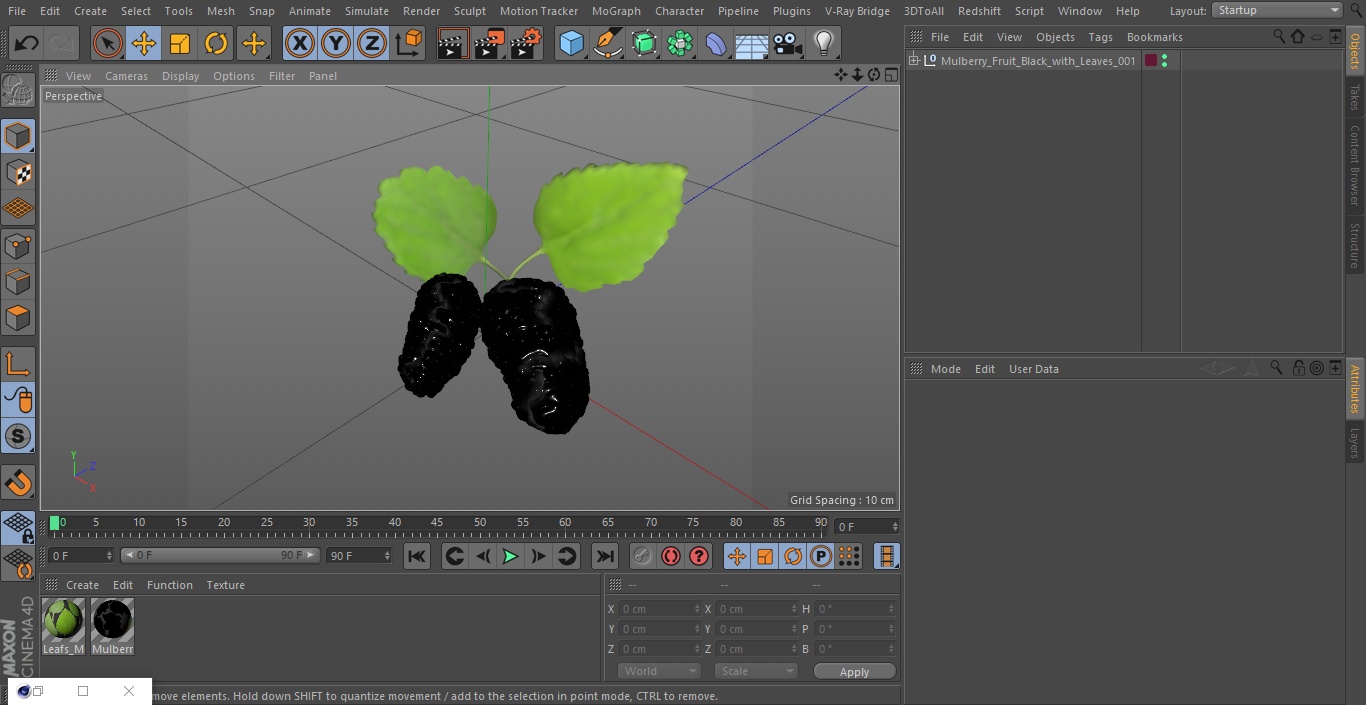Screen dimensions: 1366x705
Task: Select the Live Selection tool
Action: (x=107, y=43)
